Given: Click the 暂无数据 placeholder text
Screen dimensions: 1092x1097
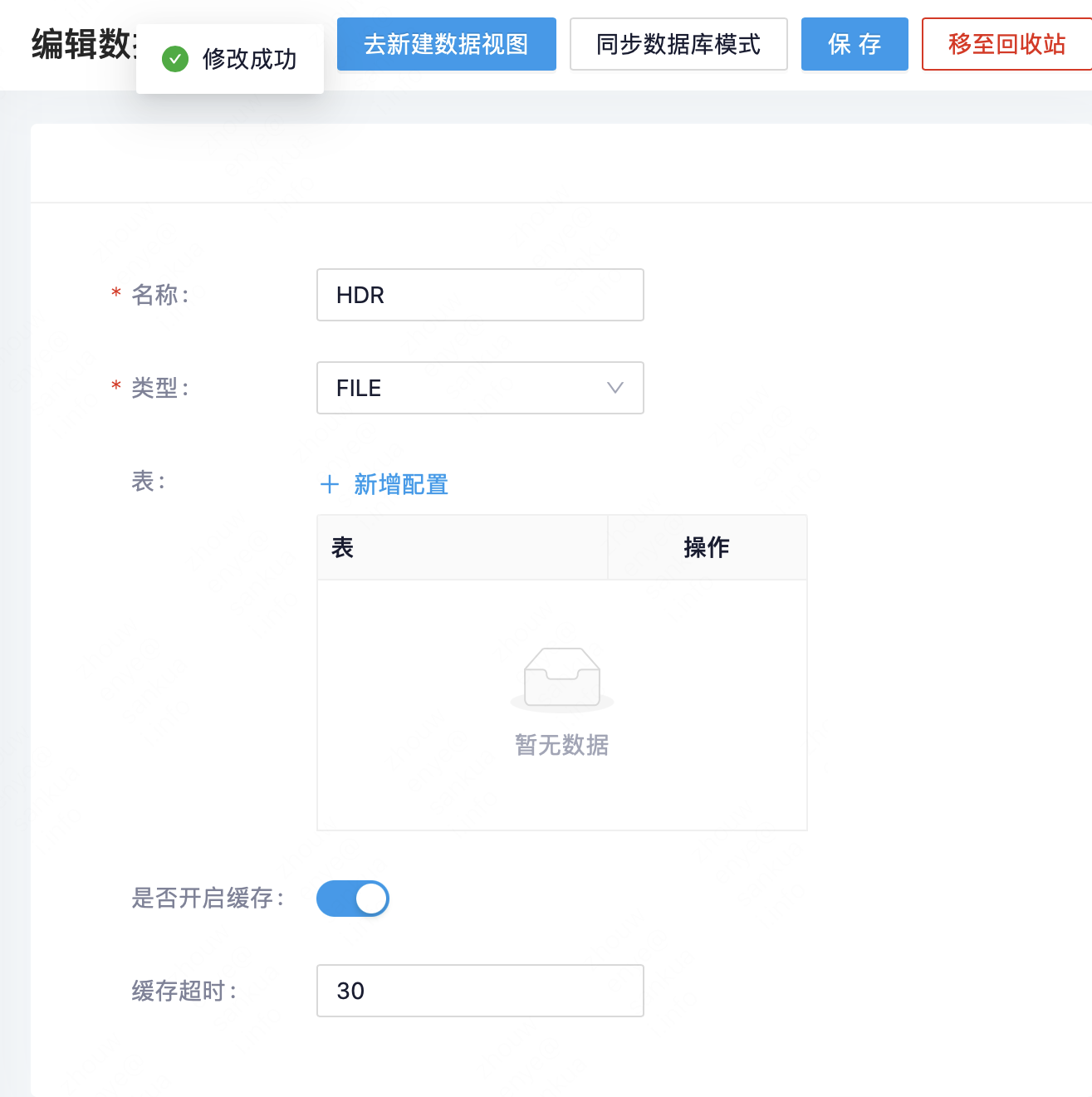Looking at the screenshot, I should (x=561, y=746).
